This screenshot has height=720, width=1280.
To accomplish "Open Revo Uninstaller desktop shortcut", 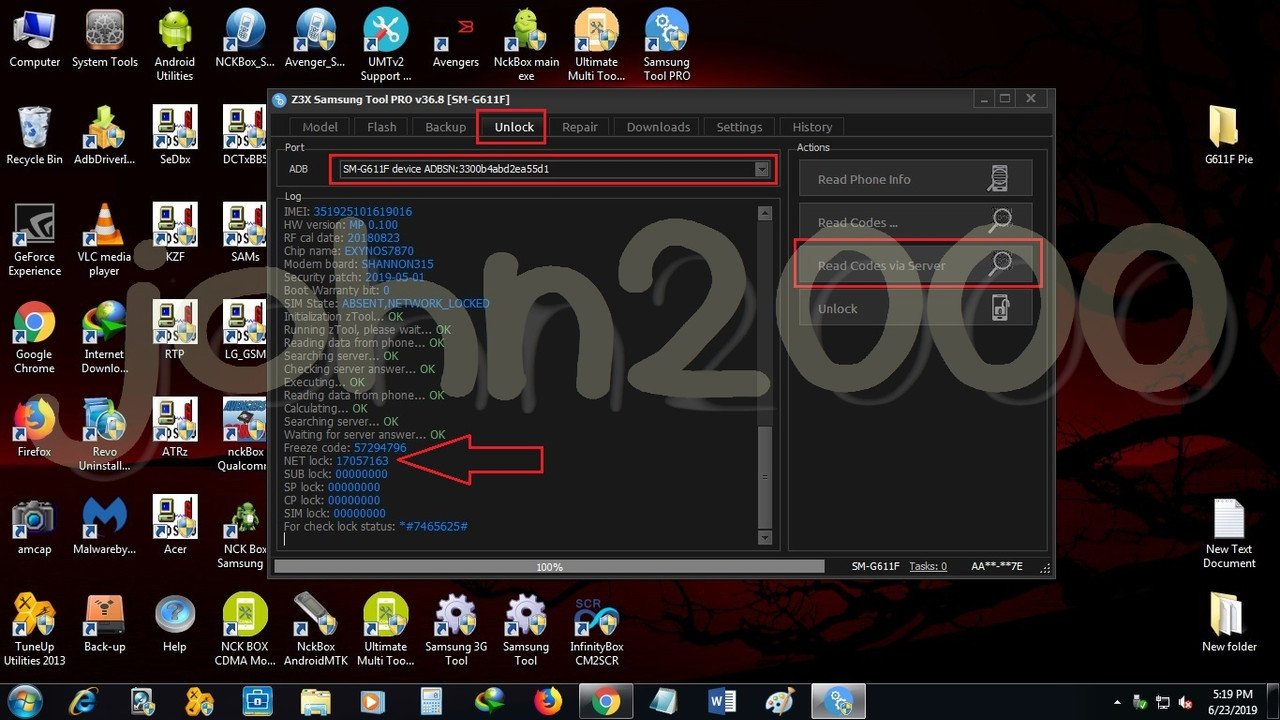I will tap(104, 434).
